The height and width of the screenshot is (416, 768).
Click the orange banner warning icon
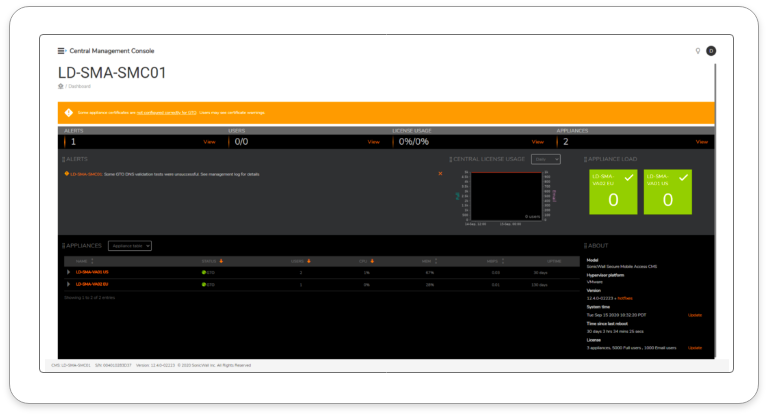click(69, 113)
